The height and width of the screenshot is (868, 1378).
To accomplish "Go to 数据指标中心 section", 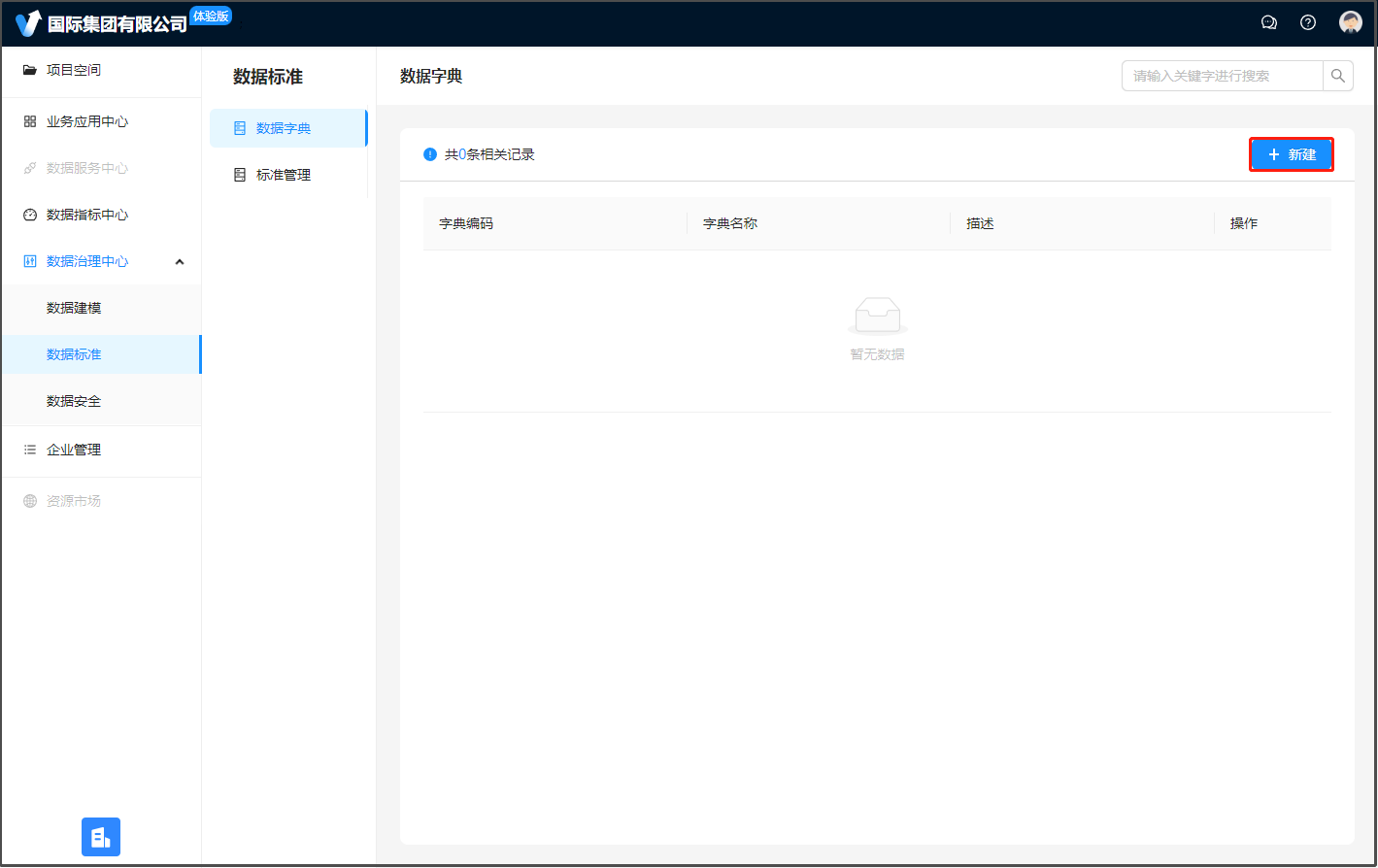I will coord(87,215).
